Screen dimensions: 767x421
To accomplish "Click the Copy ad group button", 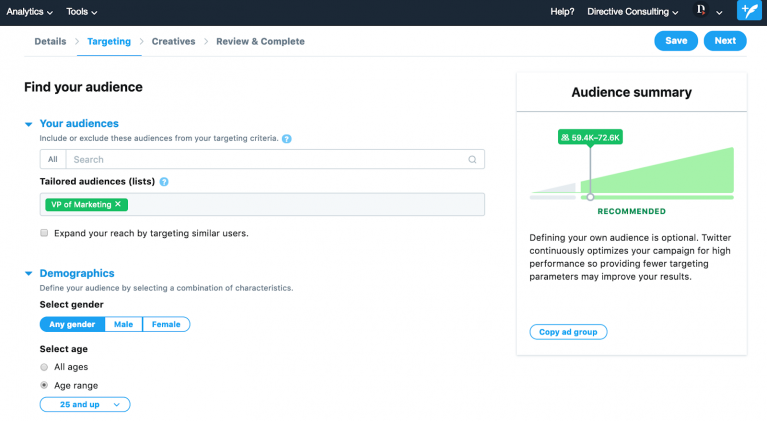I will pos(568,332).
